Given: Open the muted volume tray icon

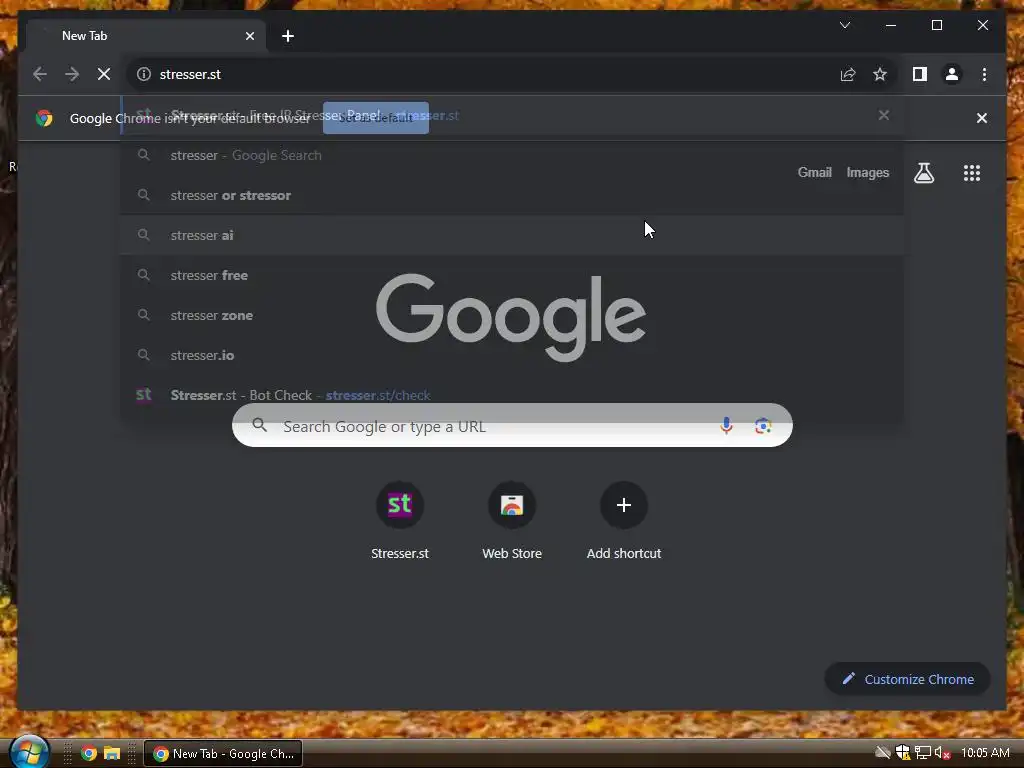Looking at the screenshot, I should point(941,753).
